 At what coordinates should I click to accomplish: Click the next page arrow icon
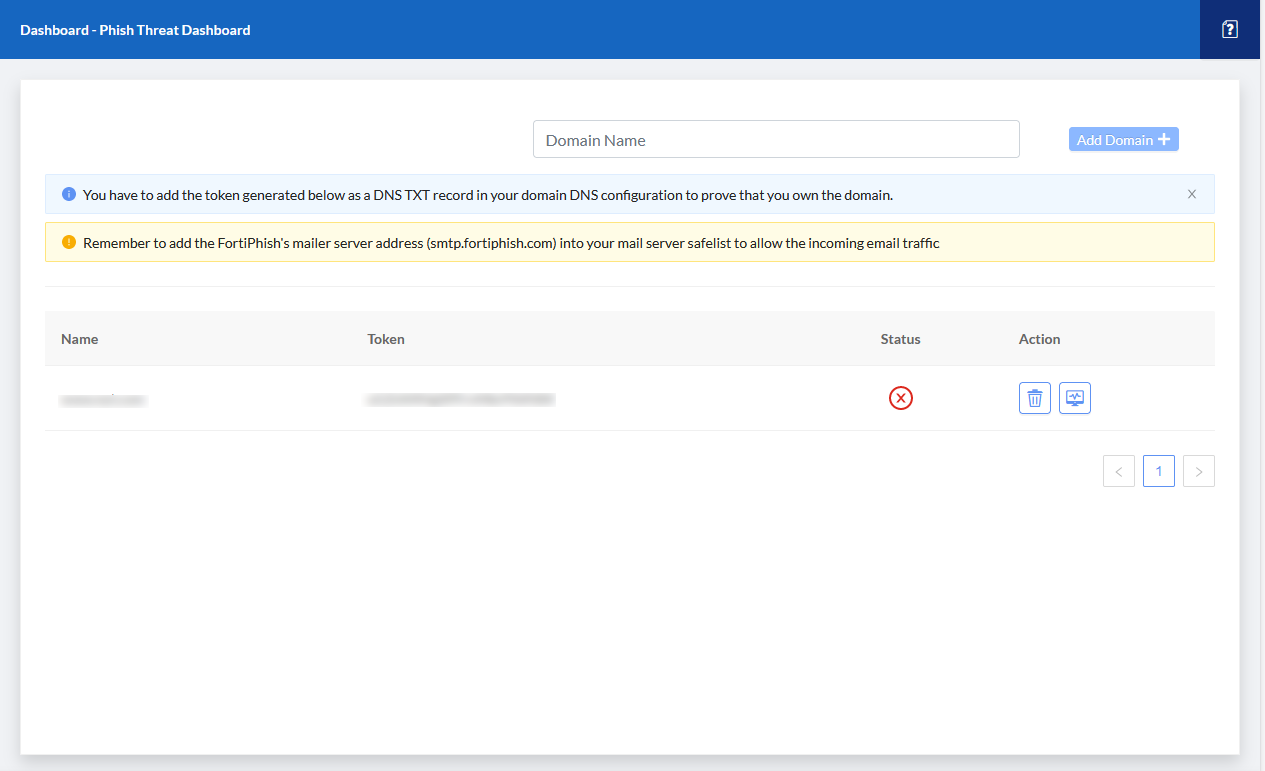pos(1198,470)
